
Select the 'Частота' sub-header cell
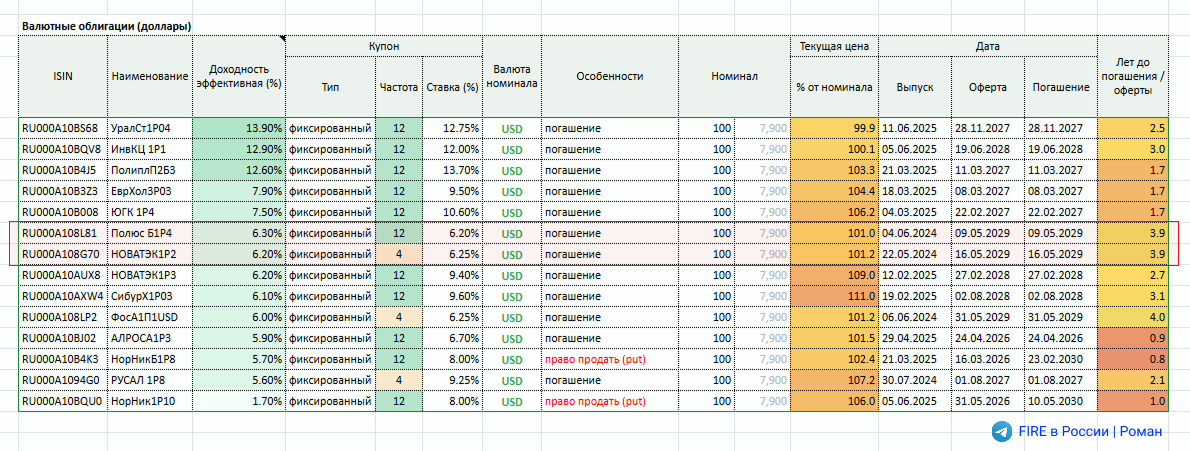pyautogui.click(x=398, y=87)
